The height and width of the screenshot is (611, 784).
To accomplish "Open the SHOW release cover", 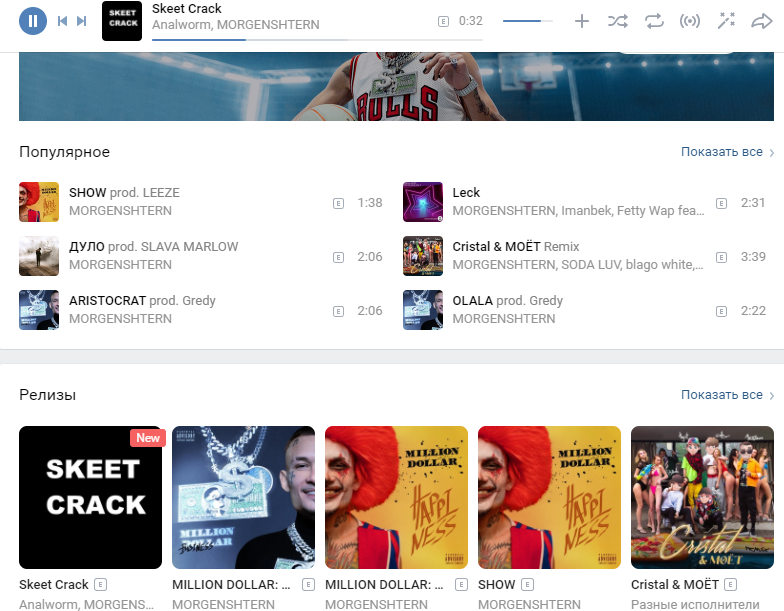I will [550, 498].
